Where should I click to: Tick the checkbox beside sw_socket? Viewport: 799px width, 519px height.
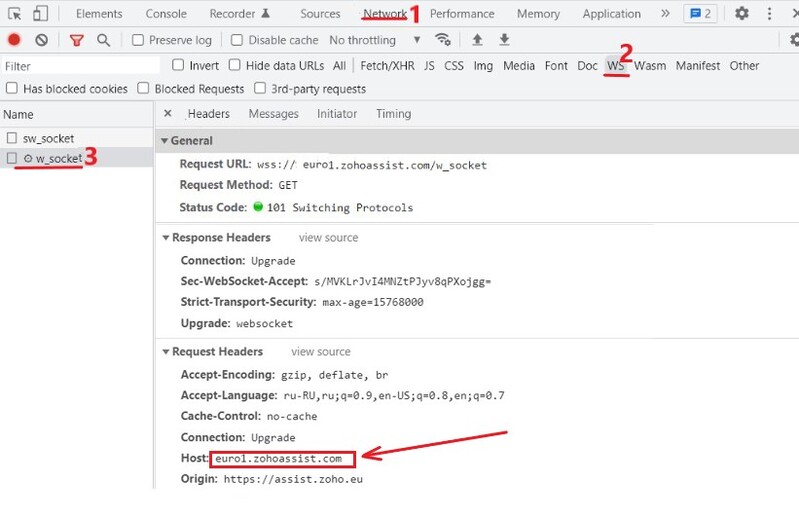click(12, 138)
